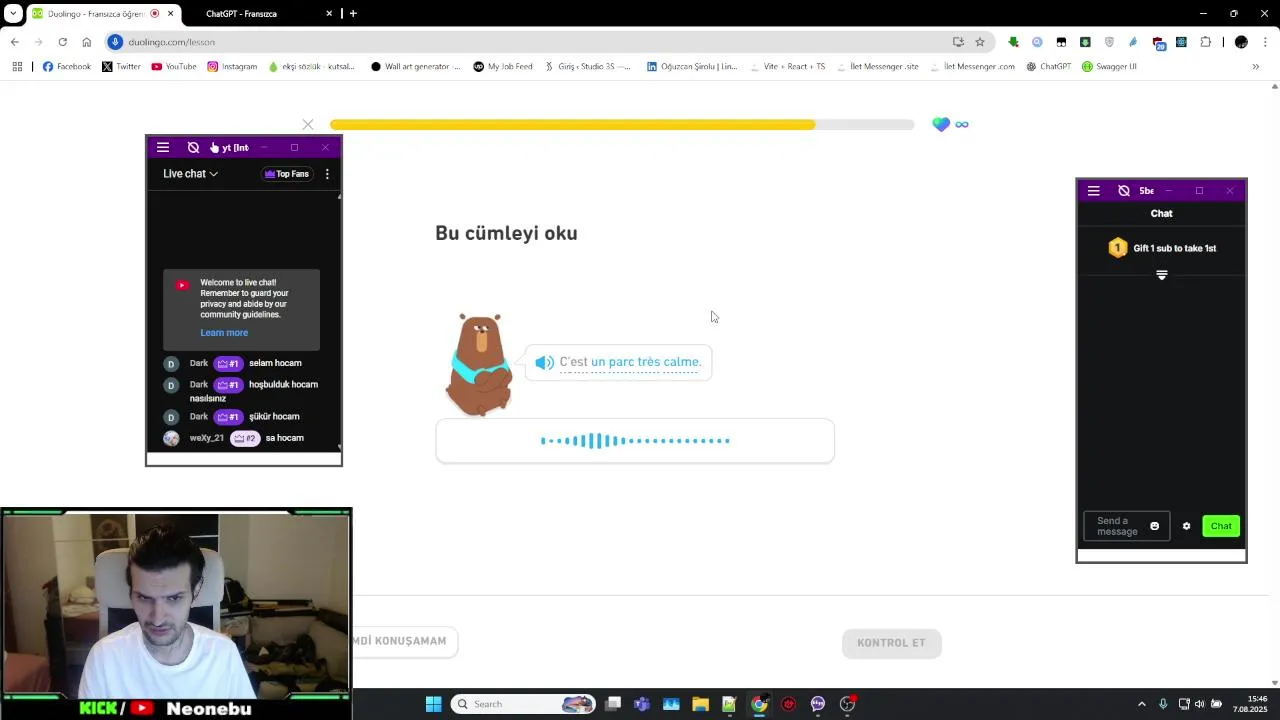Show hidden system tray icons chevron
Screen dimensions: 1280x720
[1142, 704]
